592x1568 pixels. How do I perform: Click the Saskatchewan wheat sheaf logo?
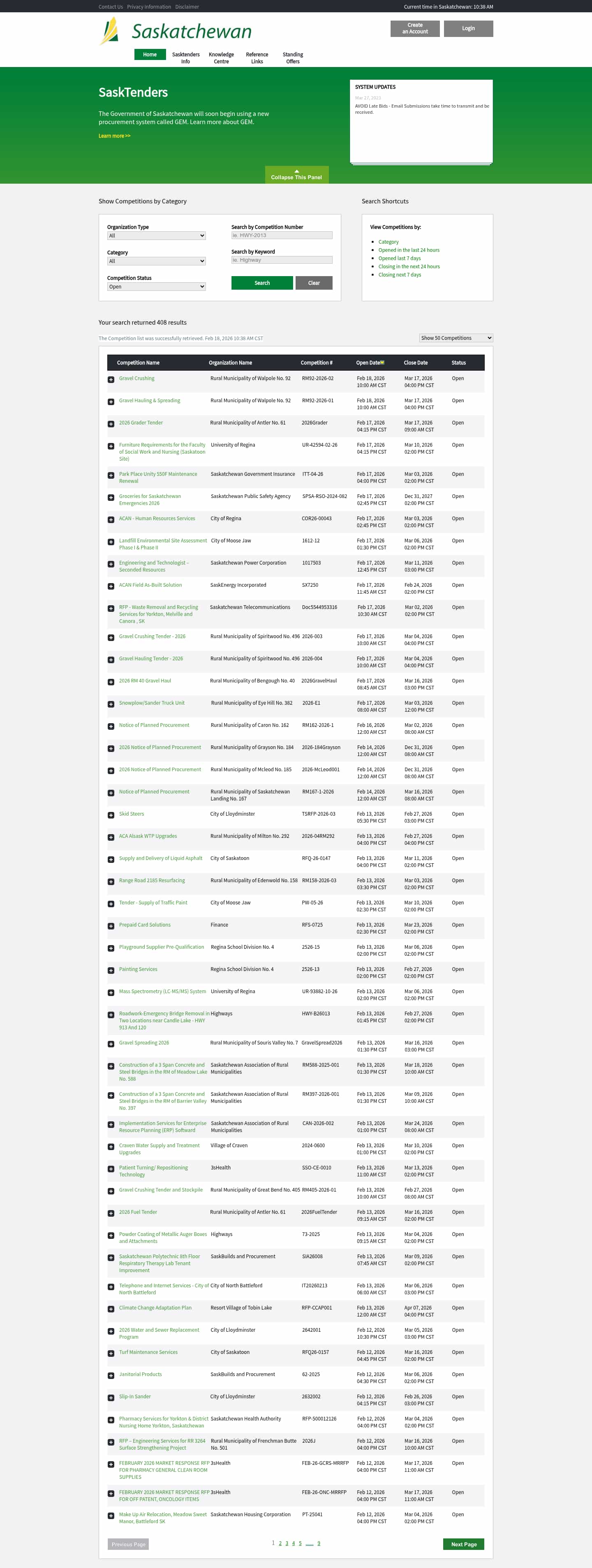tap(110, 31)
